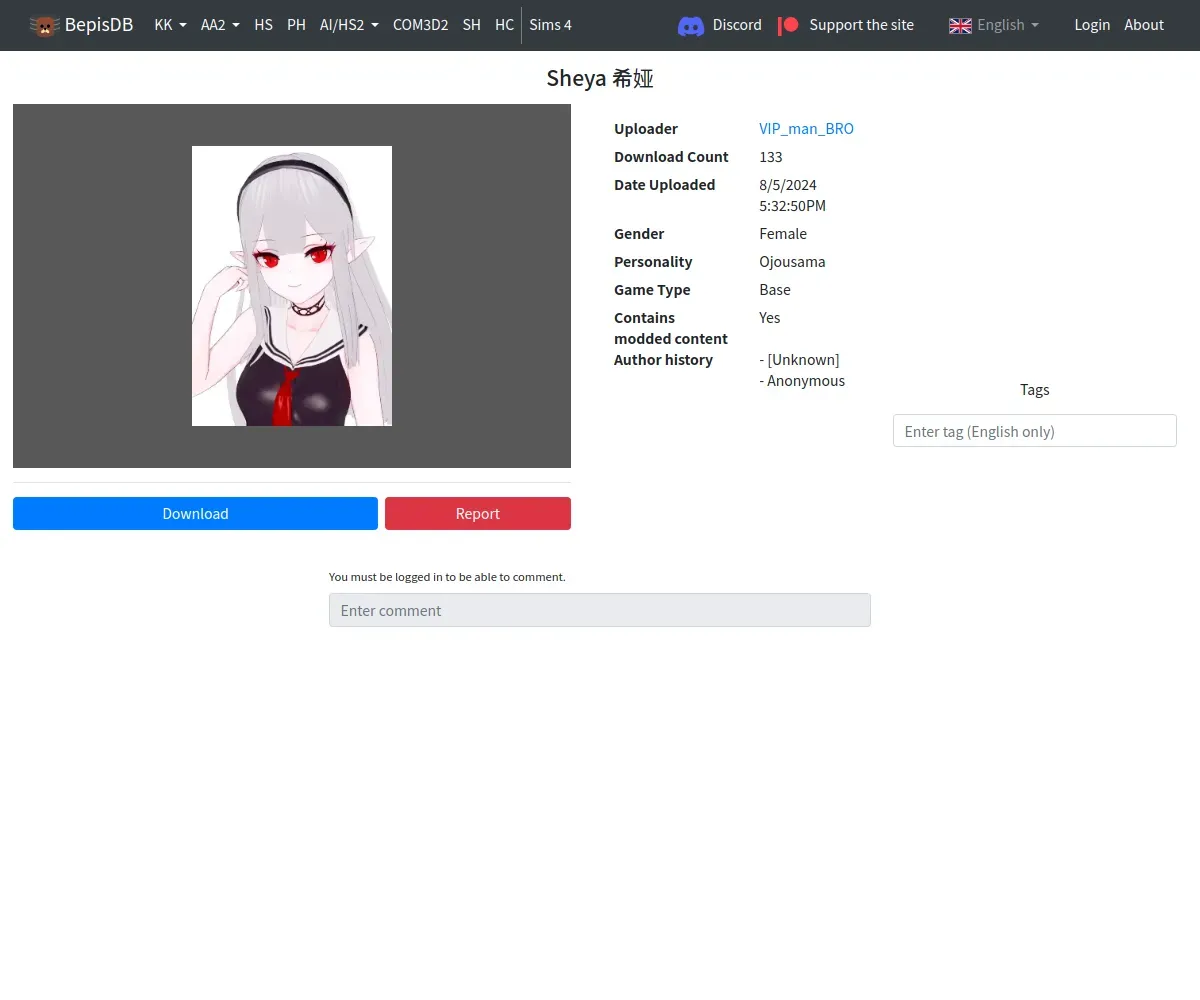Click the BepisDB logo icon
Viewport: 1200px width, 1000px height.
pos(44,25)
